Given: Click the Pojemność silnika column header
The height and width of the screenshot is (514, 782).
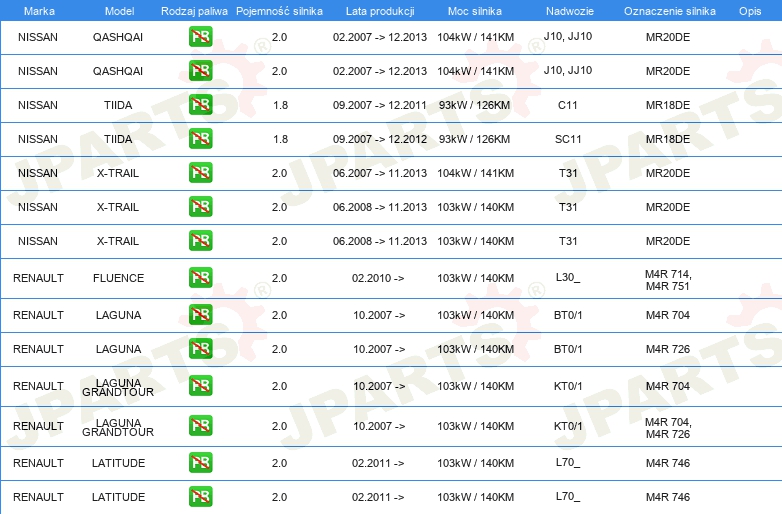Looking at the screenshot, I should point(279,11).
